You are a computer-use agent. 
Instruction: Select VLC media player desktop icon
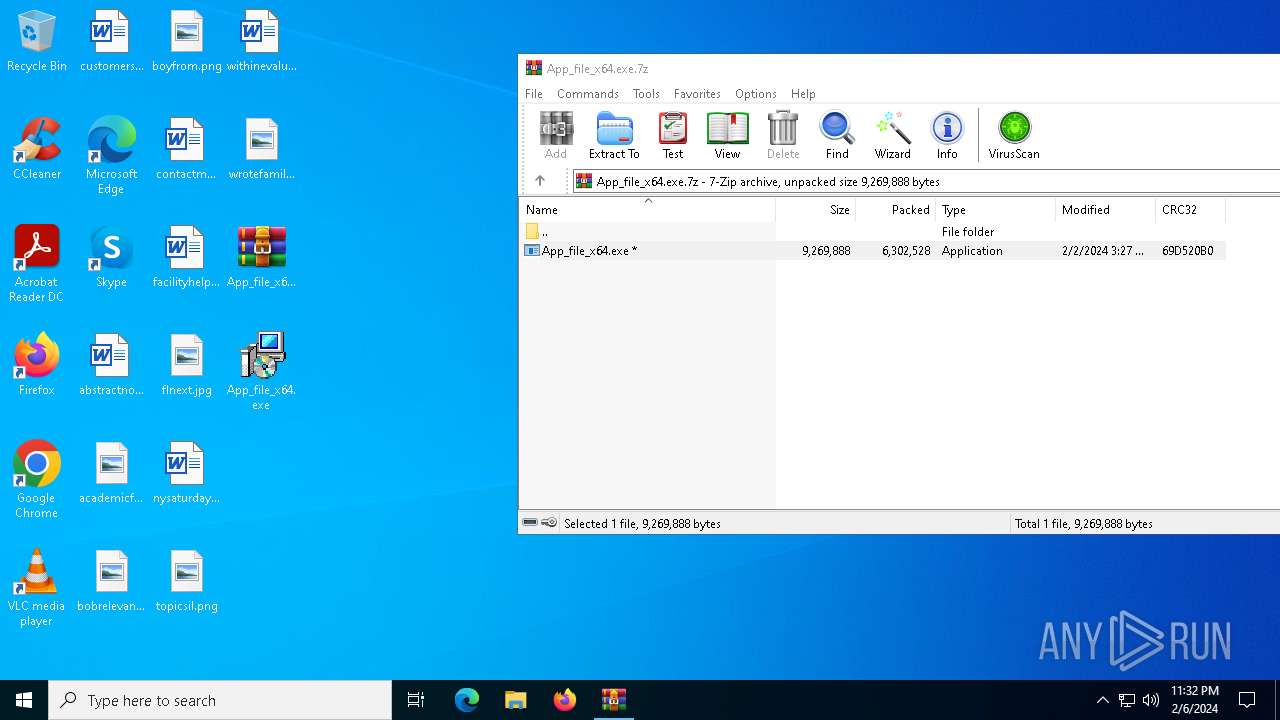tap(37, 588)
